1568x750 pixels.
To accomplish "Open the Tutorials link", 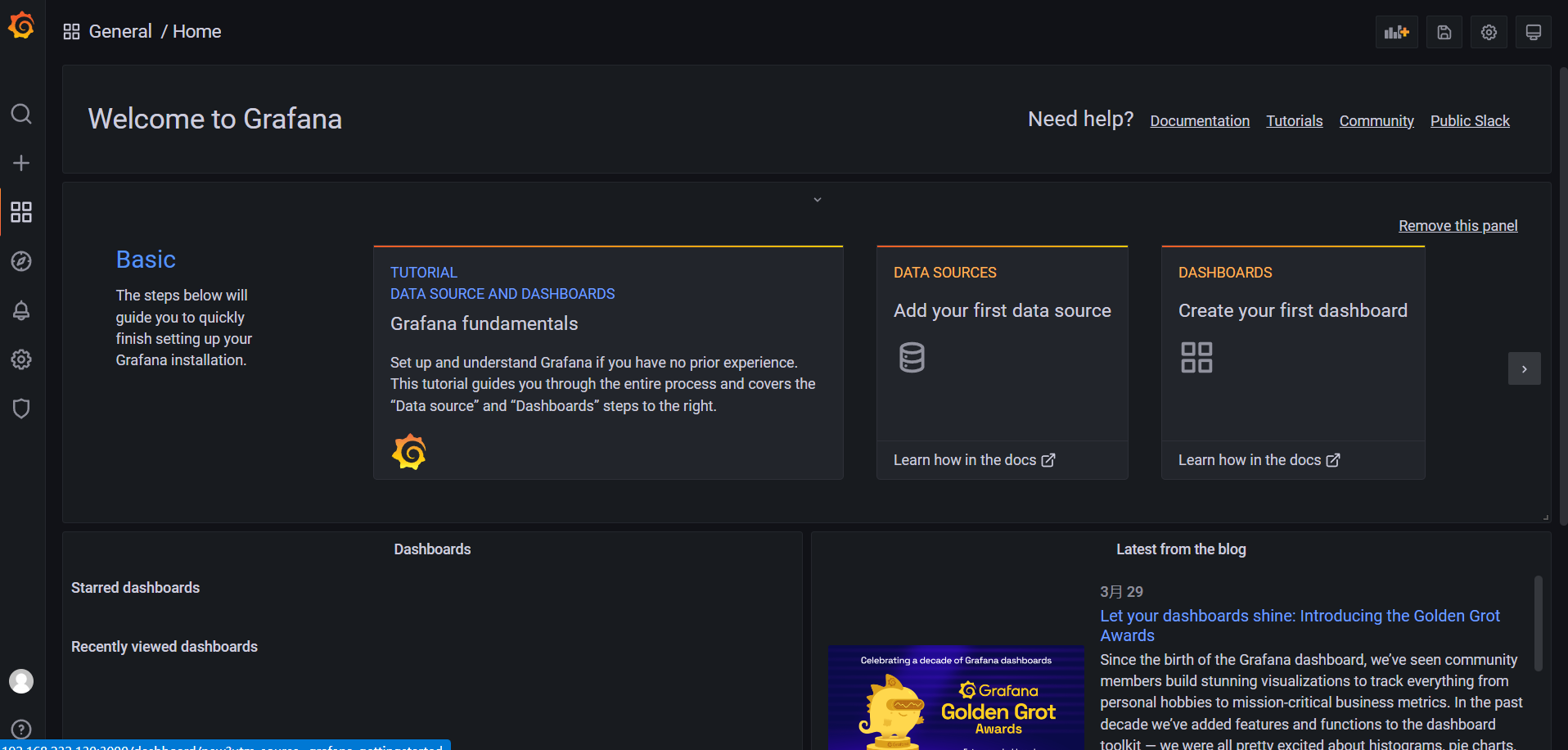I will pyautogui.click(x=1295, y=121).
